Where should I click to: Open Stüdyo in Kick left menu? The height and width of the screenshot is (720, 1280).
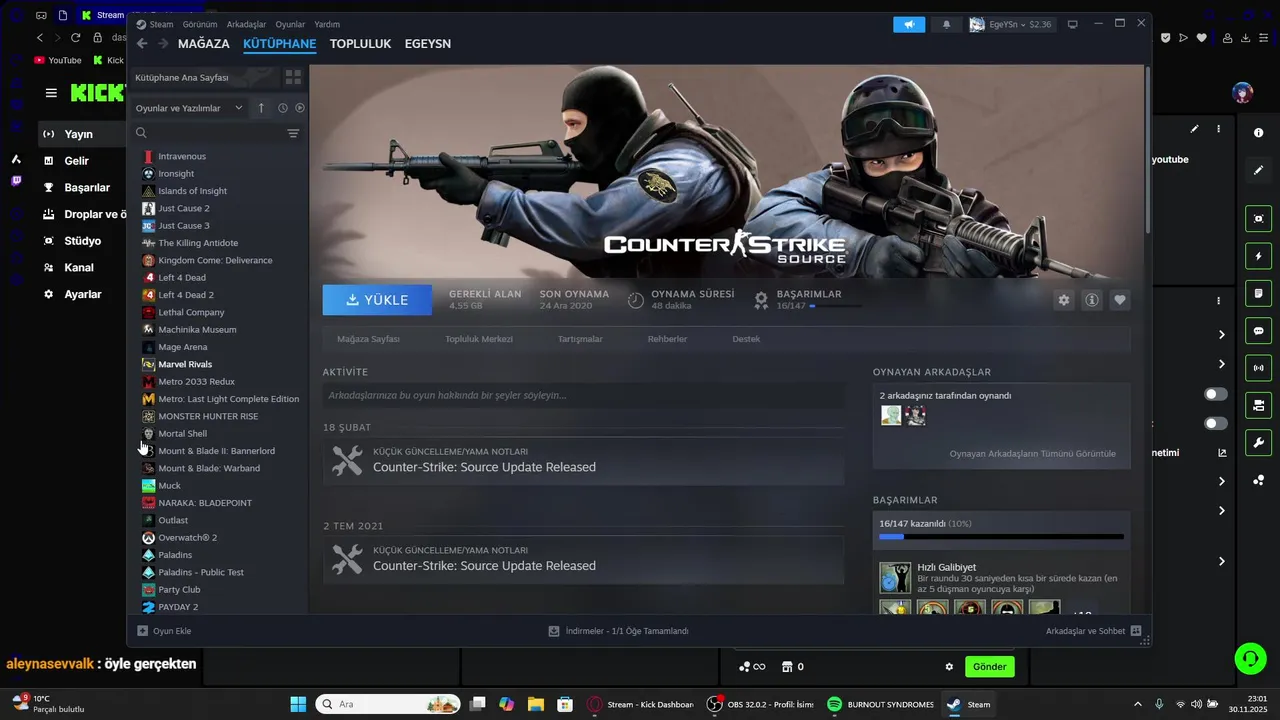[82, 241]
